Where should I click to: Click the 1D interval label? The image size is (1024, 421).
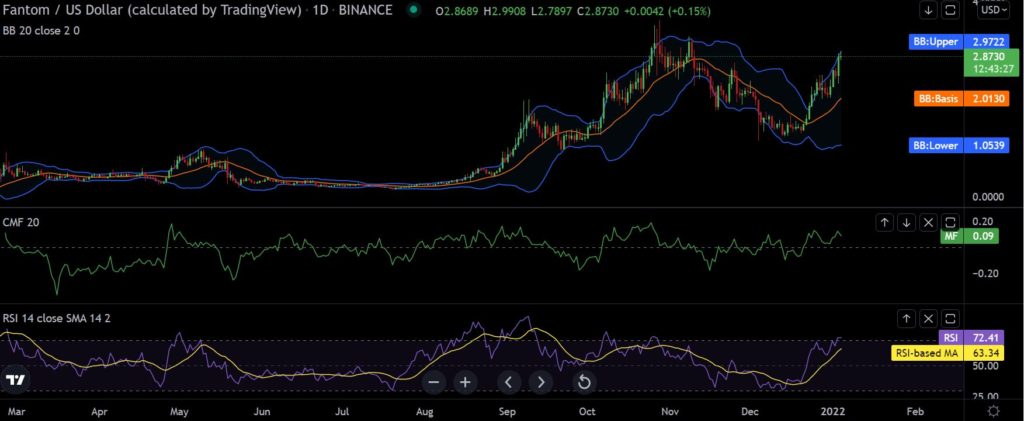[x=321, y=10]
